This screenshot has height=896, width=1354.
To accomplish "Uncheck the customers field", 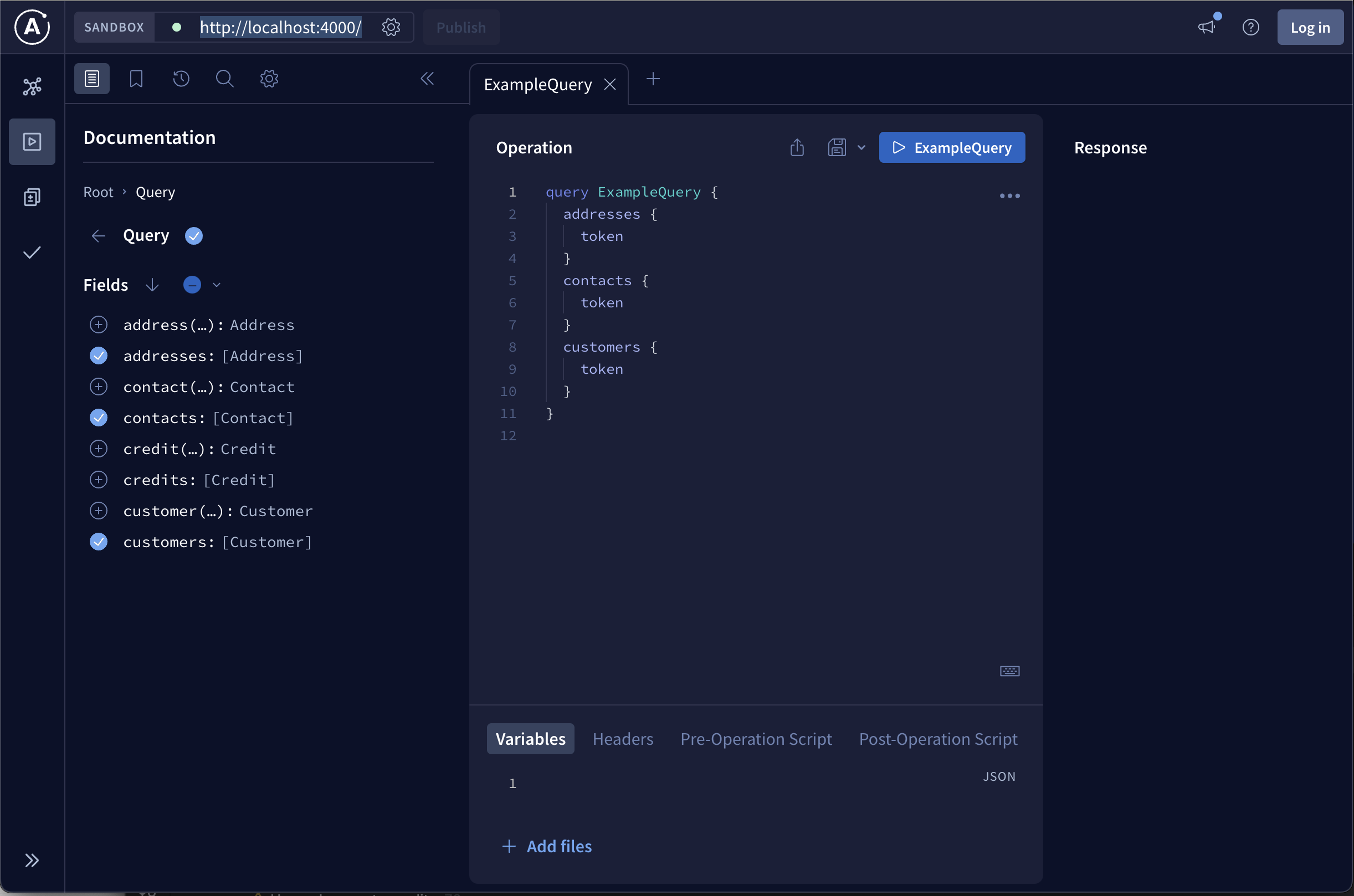I will (x=99, y=542).
